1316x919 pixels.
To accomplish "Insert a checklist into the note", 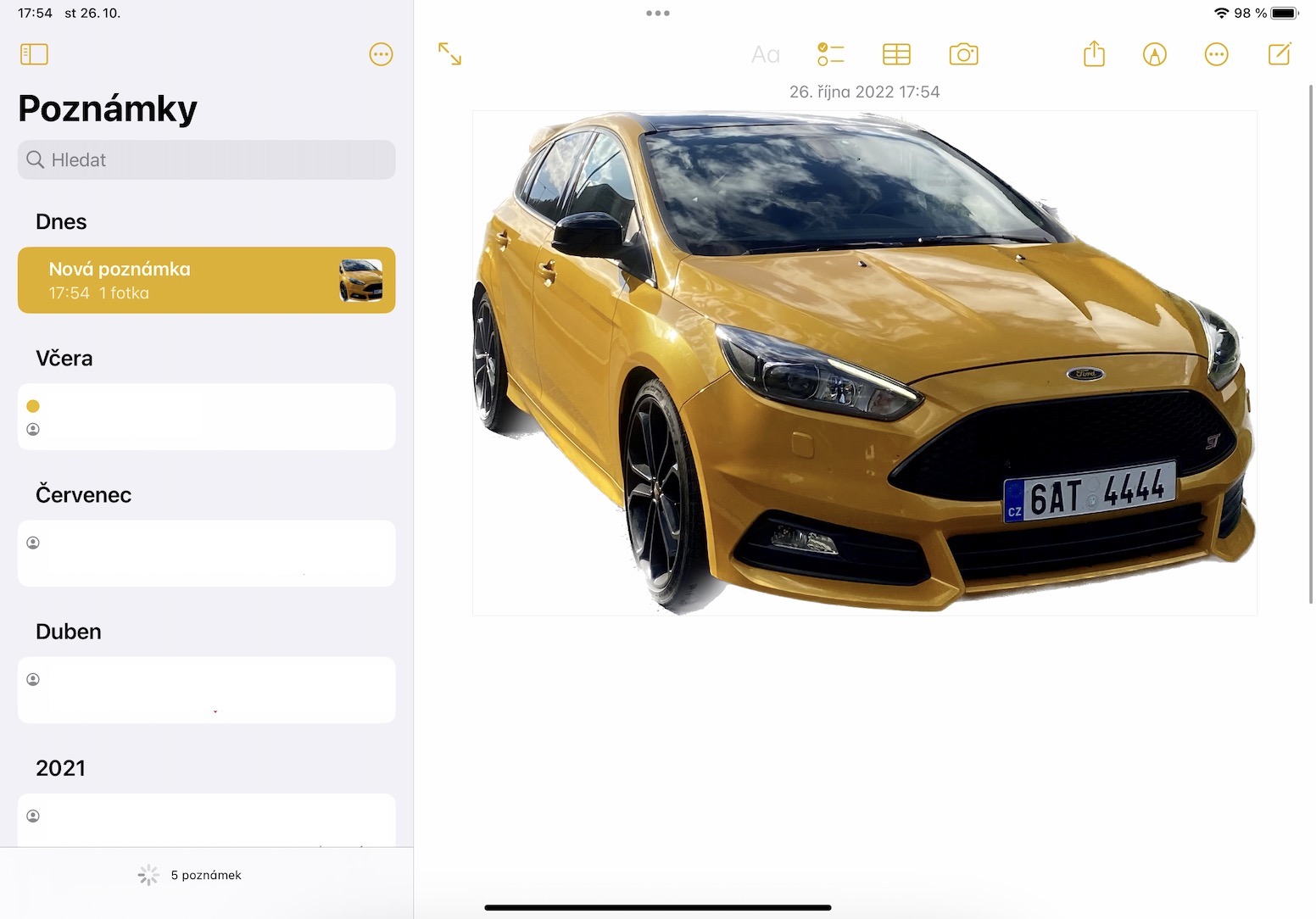I will [830, 54].
